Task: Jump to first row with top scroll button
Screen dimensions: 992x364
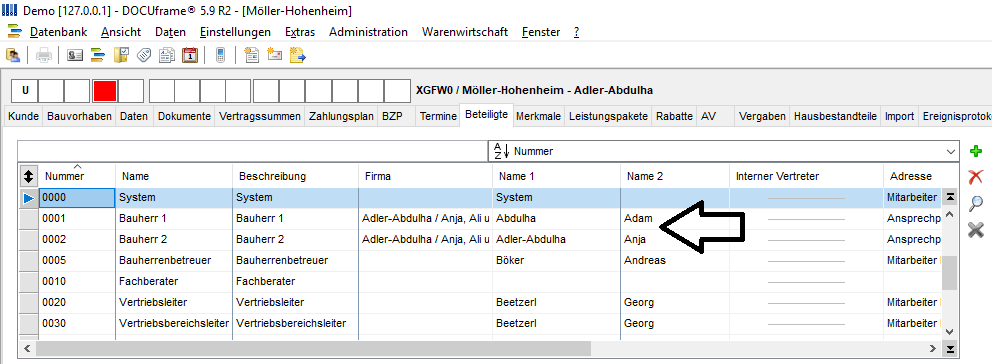Action: (950, 198)
